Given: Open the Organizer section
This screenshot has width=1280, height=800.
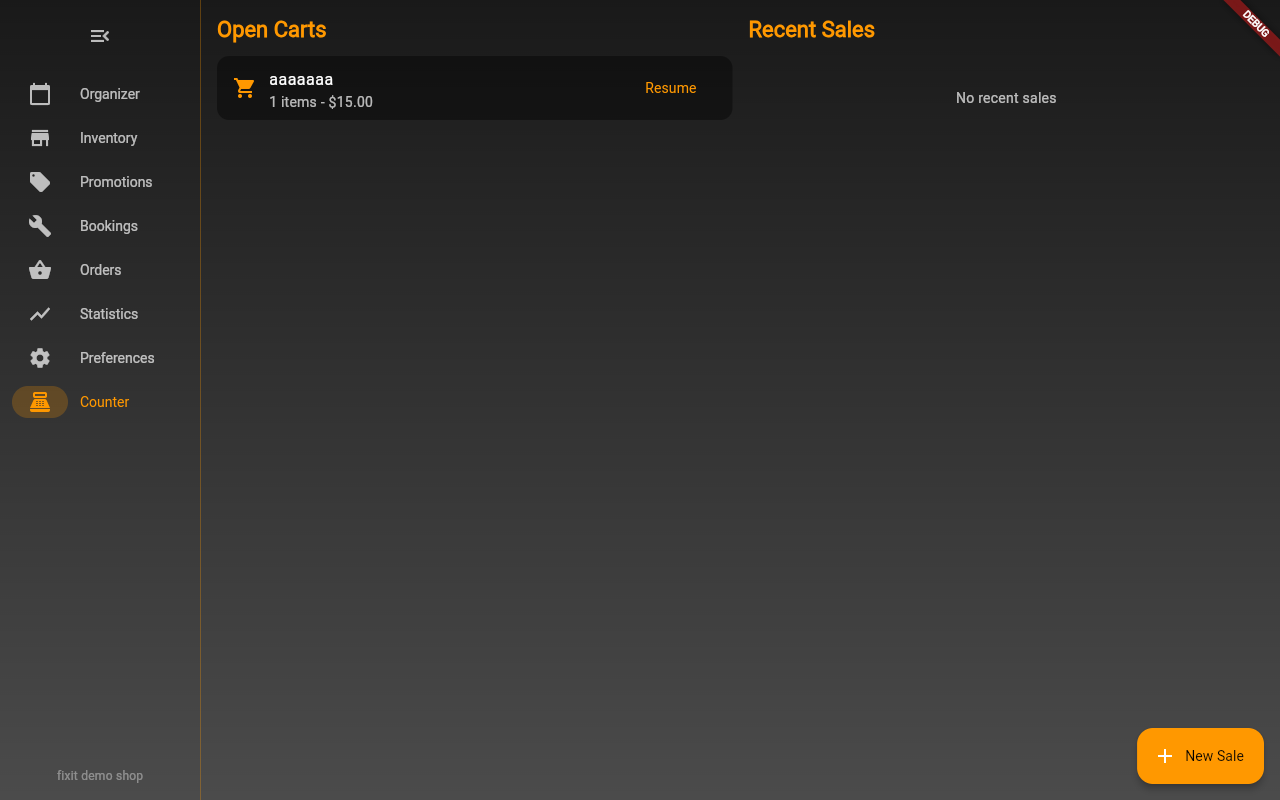Looking at the screenshot, I should [110, 94].
